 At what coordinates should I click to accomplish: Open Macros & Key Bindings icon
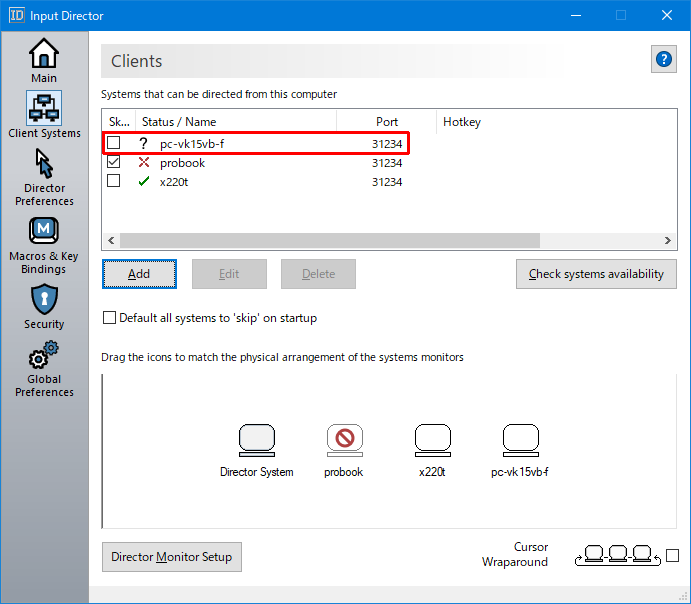pyautogui.click(x=44, y=231)
